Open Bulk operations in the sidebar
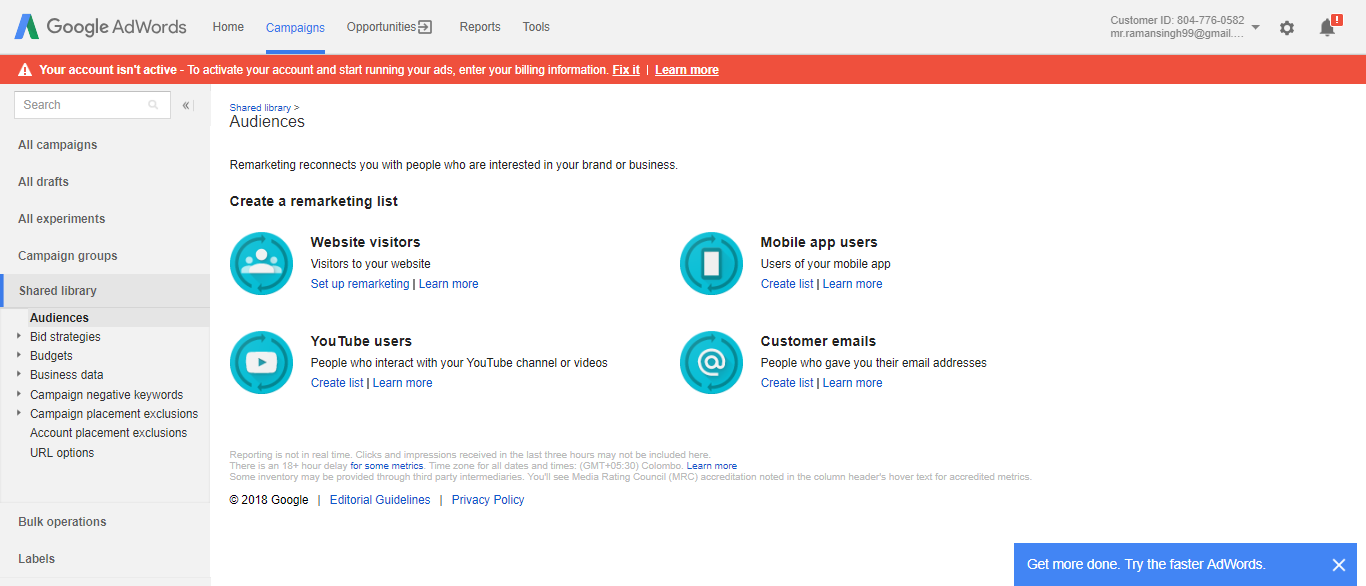 click(x=62, y=522)
